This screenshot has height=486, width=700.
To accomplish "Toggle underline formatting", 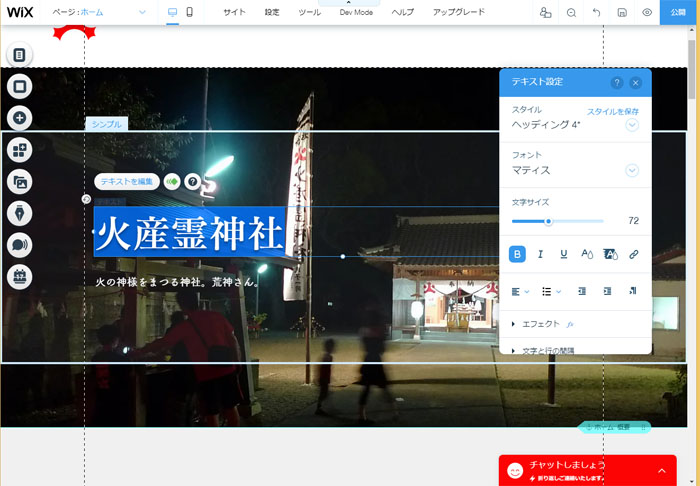I will point(564,254).
